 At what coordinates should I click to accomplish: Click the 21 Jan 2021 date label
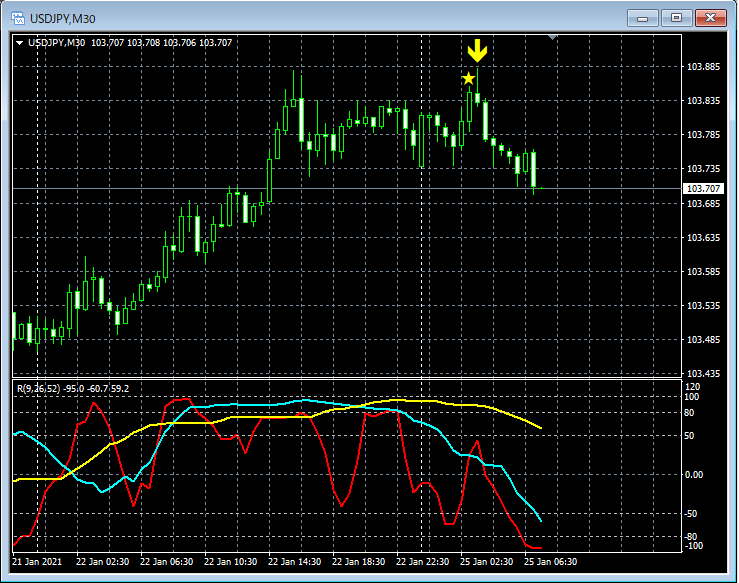tap(37, 562)
